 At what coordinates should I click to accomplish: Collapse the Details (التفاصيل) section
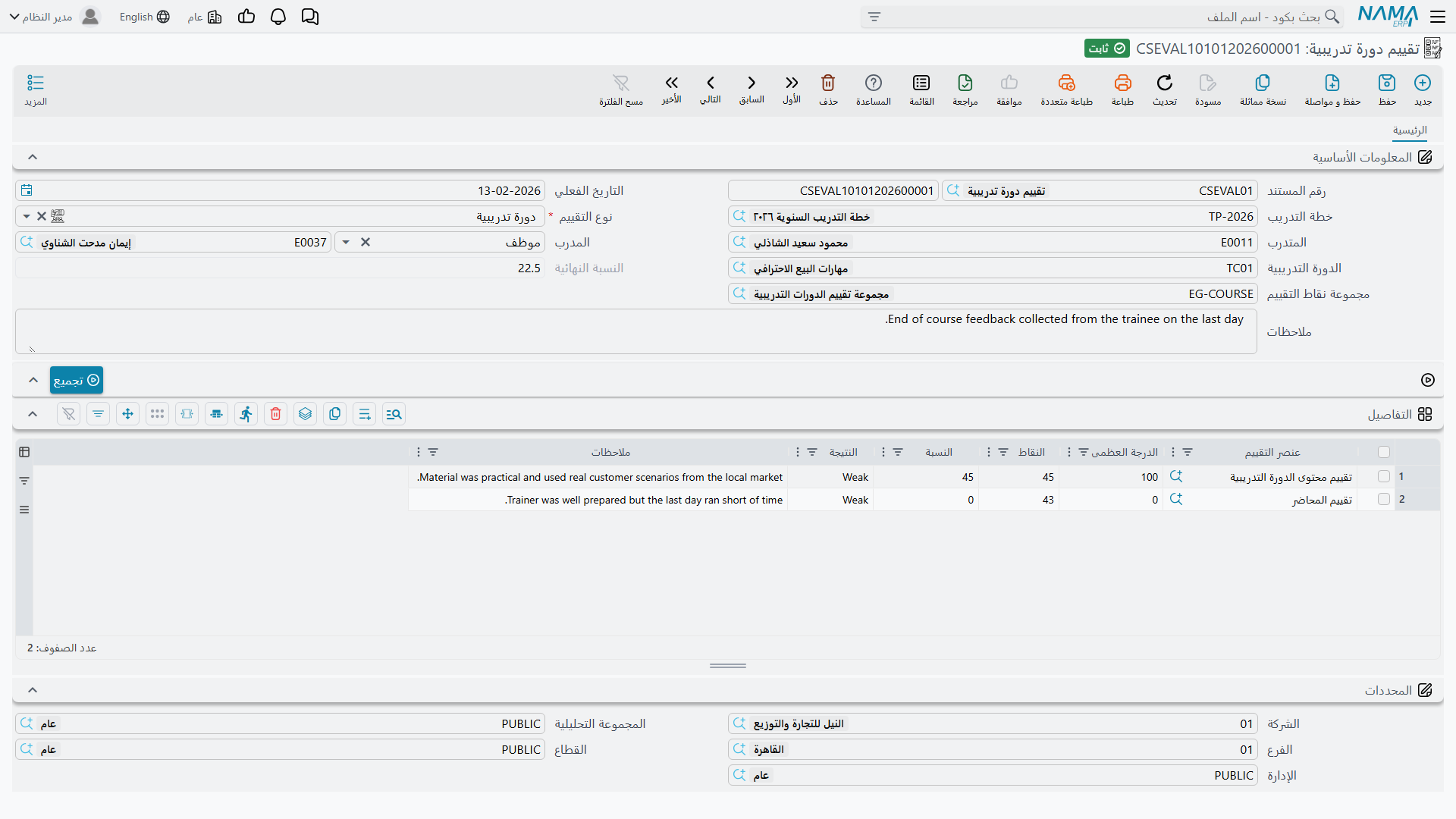pyautogui.click(x=33, y=414)
